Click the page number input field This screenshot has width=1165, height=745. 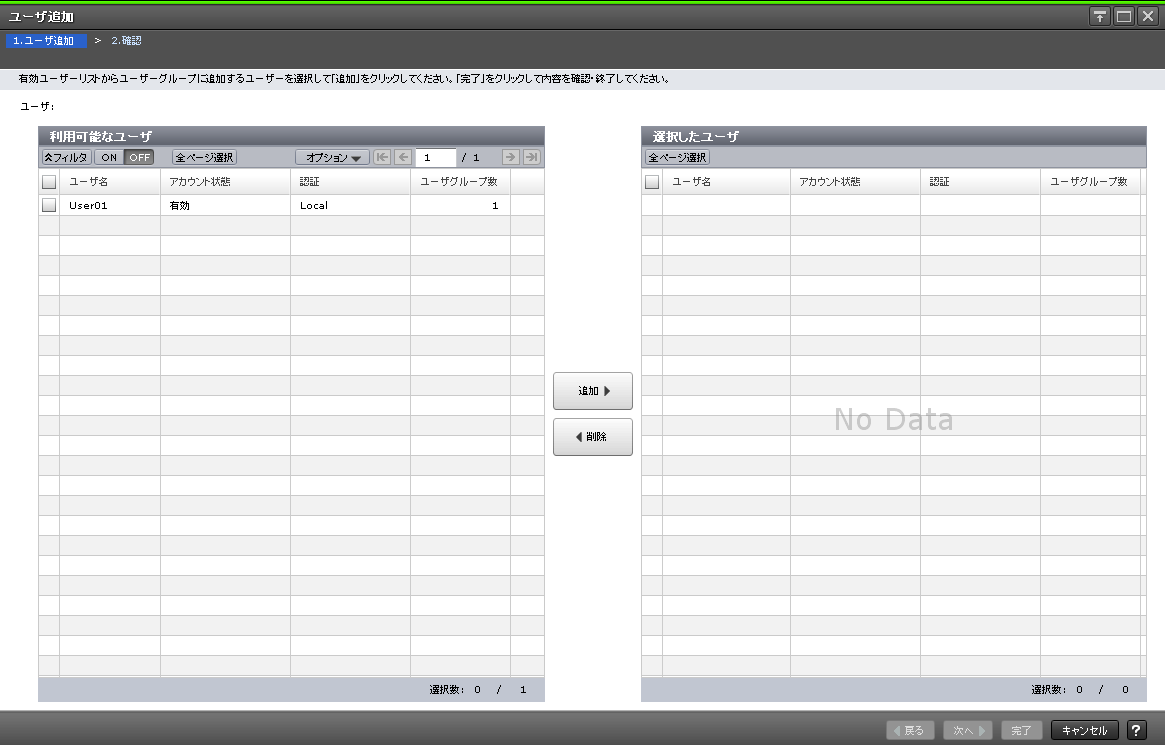pos(437,157)
